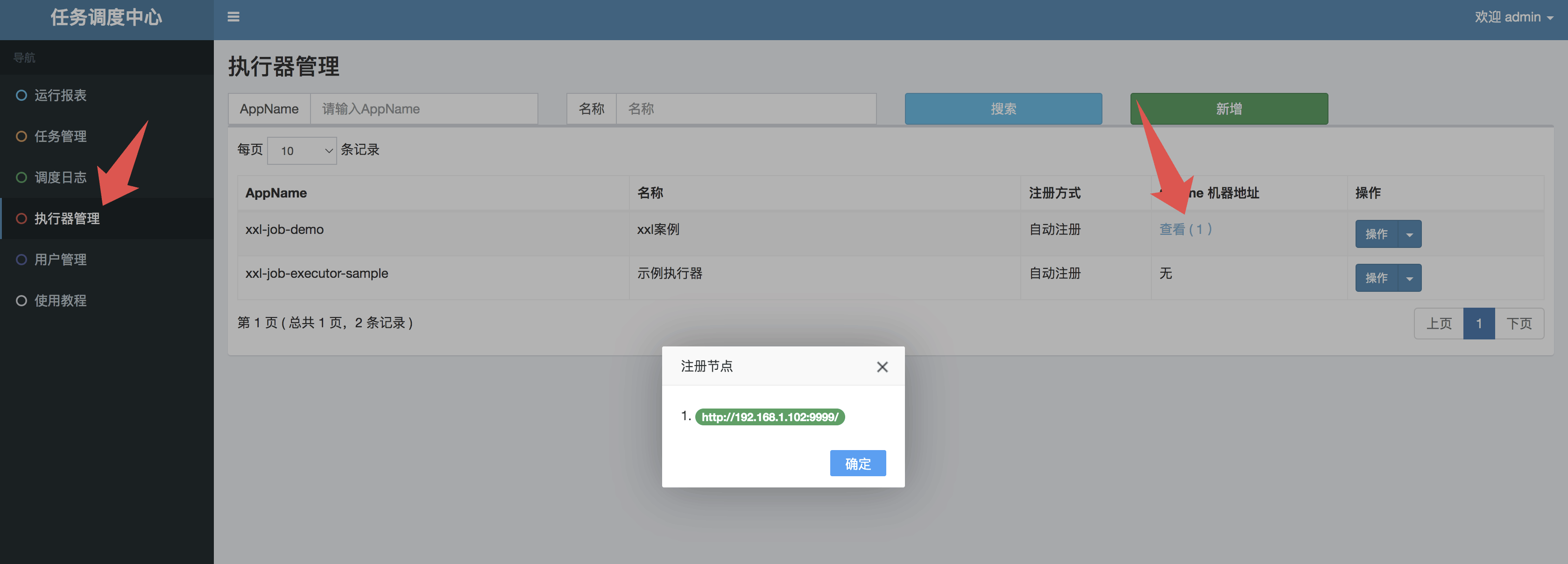This screenshot has height=564, width=1568.
Task: Click the circle icon beside 运行报表
Action: (21, 96)
